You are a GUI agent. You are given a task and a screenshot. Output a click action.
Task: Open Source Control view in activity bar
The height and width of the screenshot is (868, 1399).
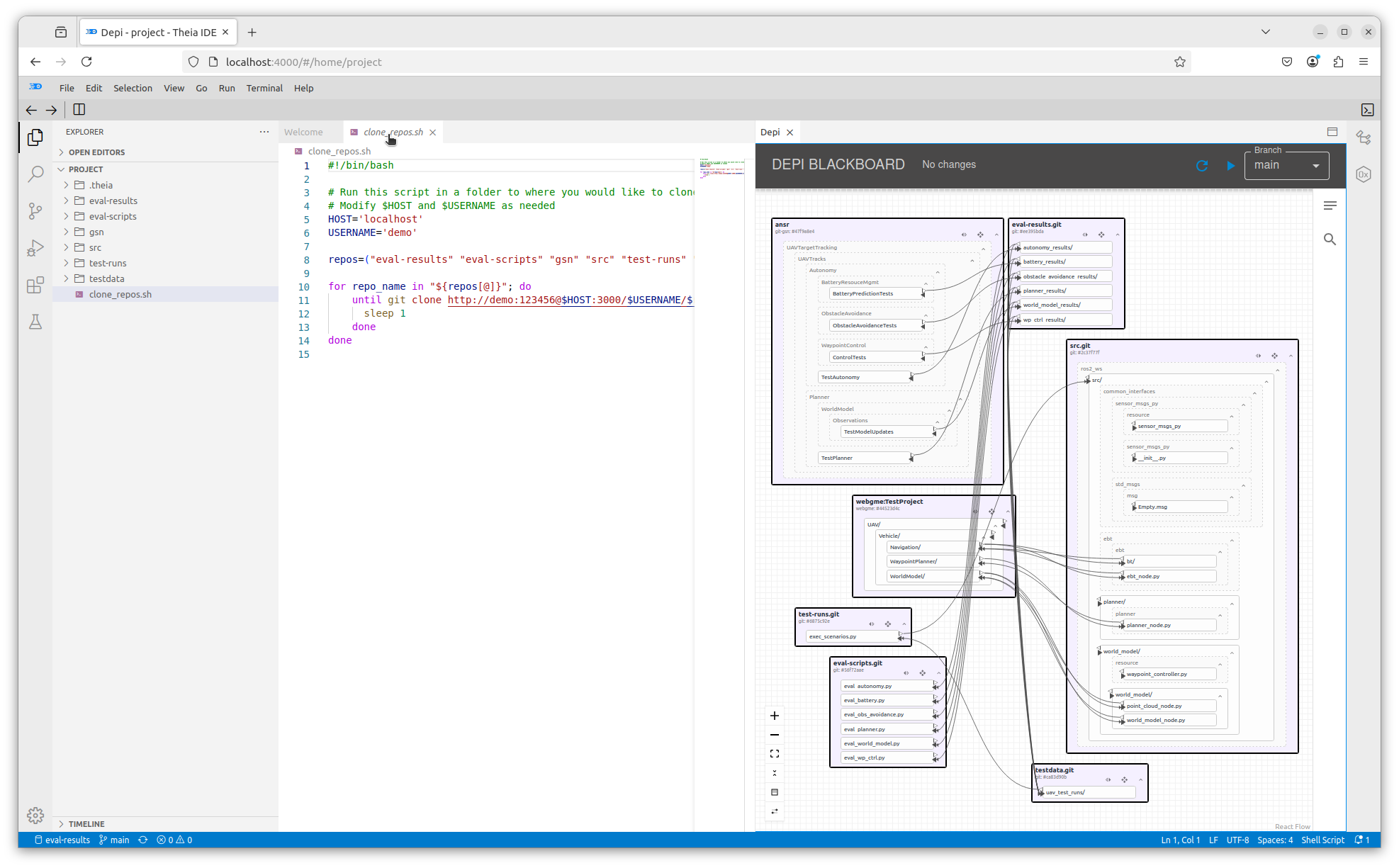tap(35, 211)
